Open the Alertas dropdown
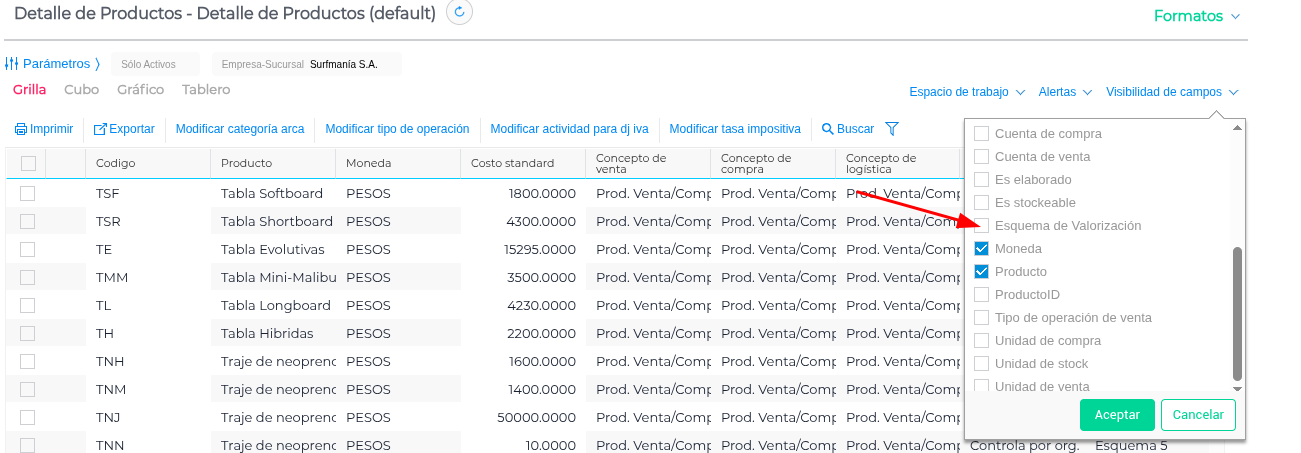This screenshot has height=453, width=1301. pyautogui.click(x=1065, y=92)
